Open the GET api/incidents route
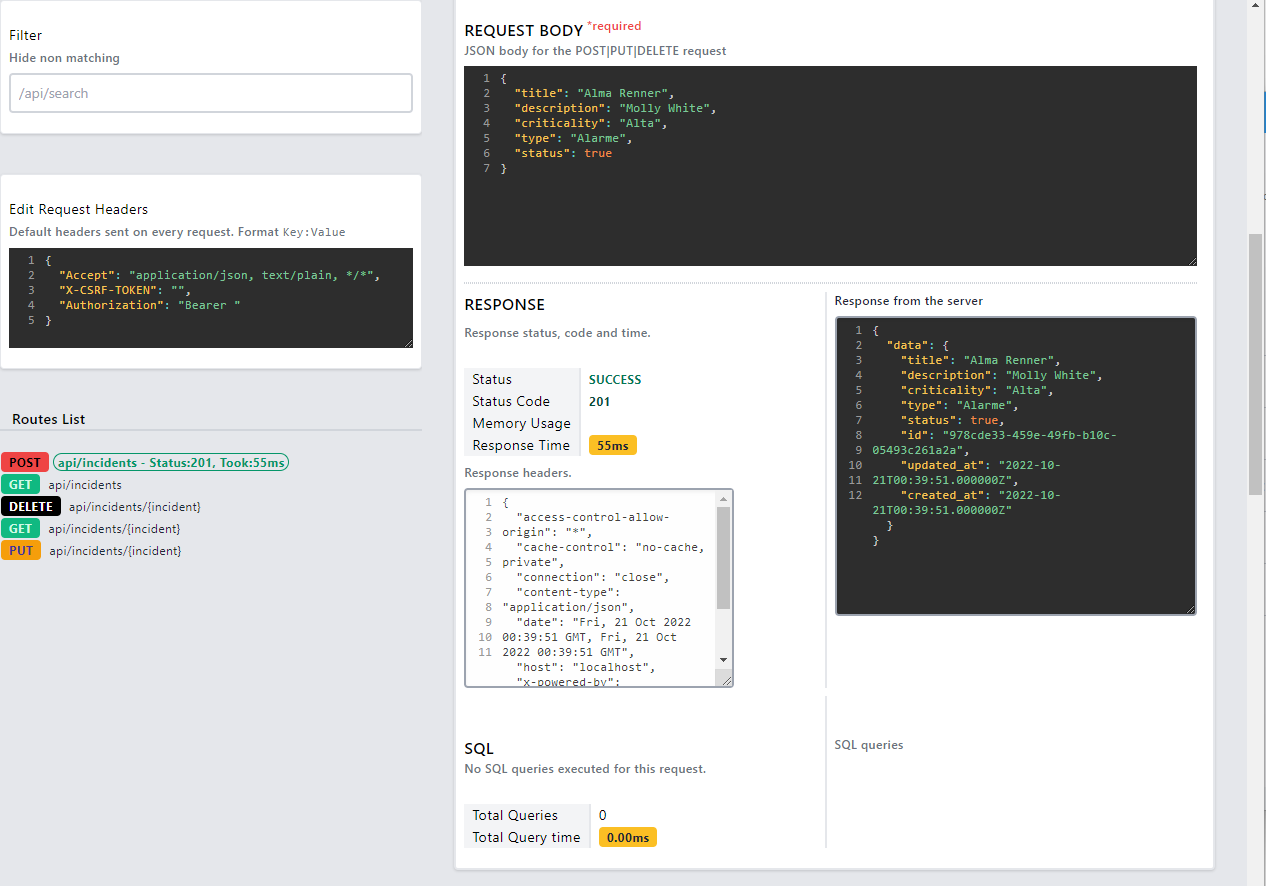The width and height of the screenshot is (1266, 886). (85, 485)
